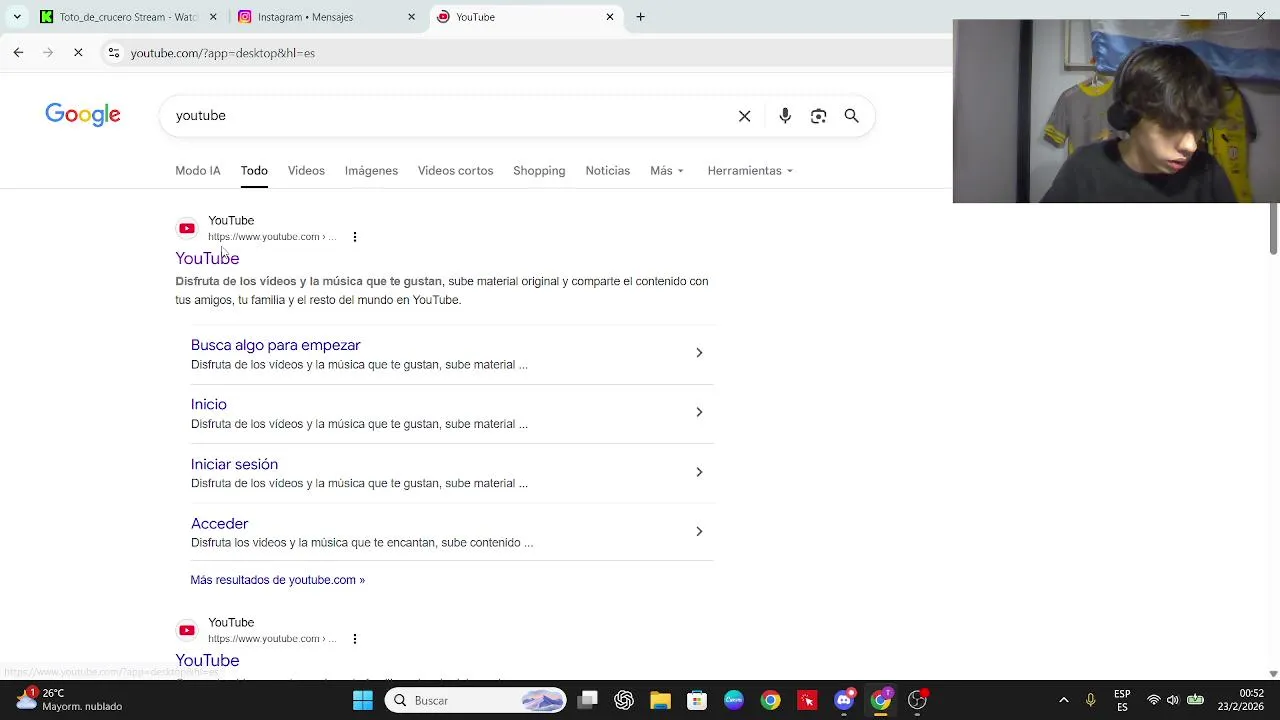Image resolution: width=1280 pixels, height=720 pixels.
Task: Expand the Más dropdown menu
Action: point(666,171)
